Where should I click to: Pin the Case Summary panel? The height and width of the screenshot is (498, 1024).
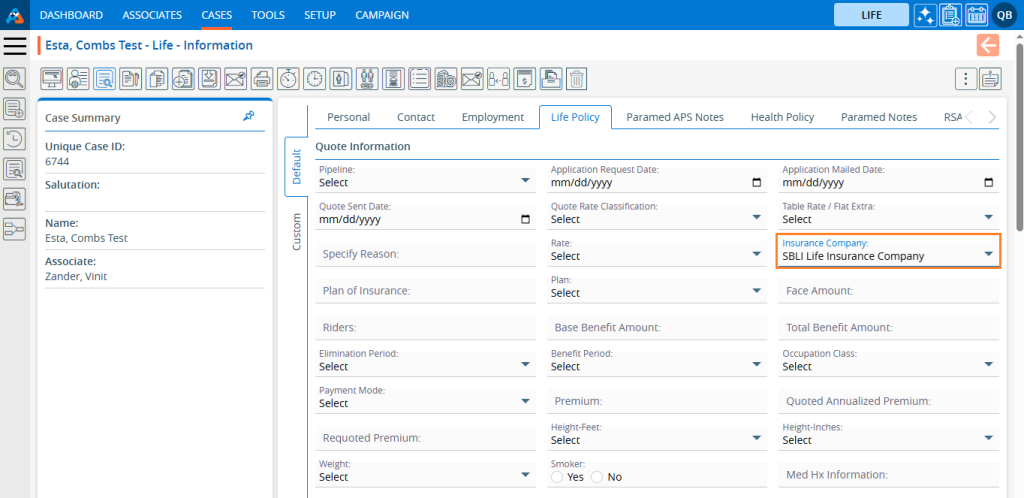tap(249, 117)
